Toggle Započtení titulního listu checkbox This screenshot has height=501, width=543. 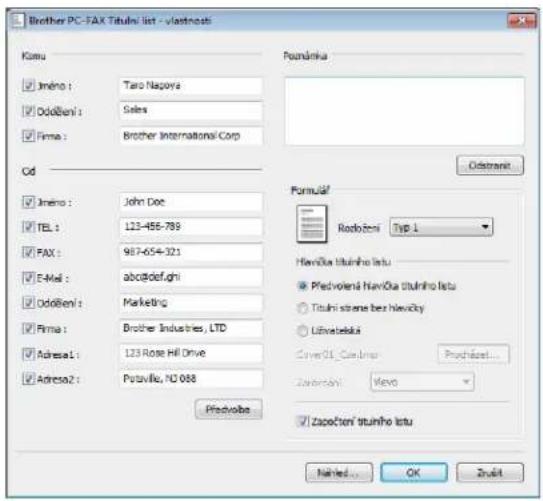point(303,421)
